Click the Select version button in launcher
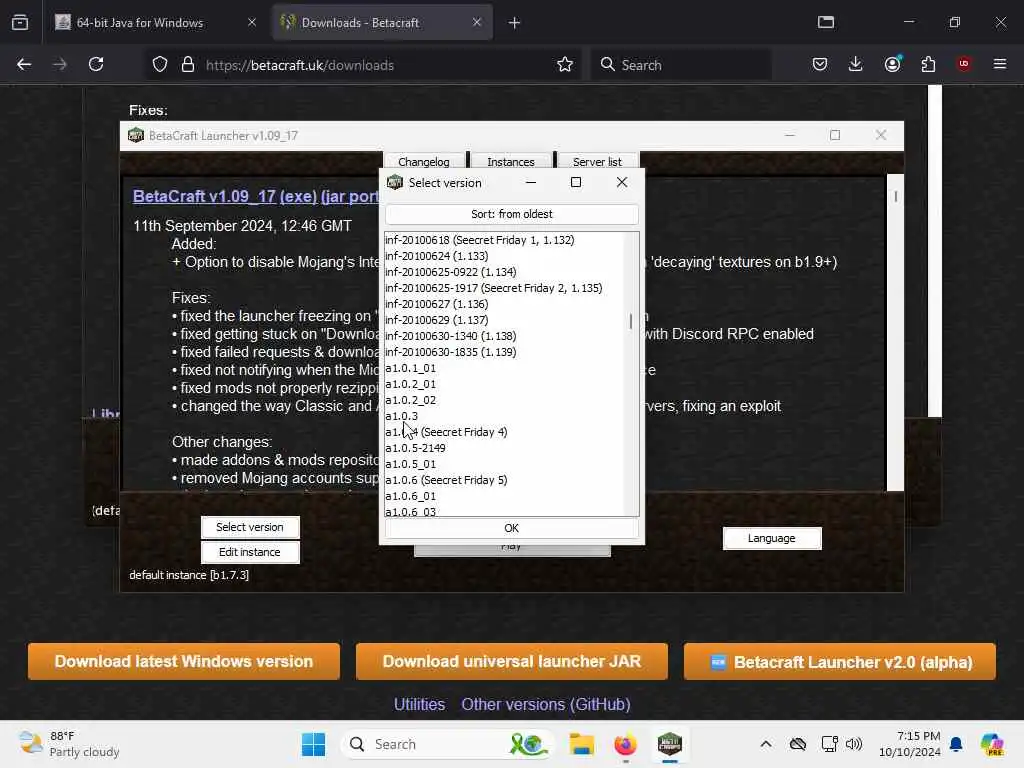 250,527
